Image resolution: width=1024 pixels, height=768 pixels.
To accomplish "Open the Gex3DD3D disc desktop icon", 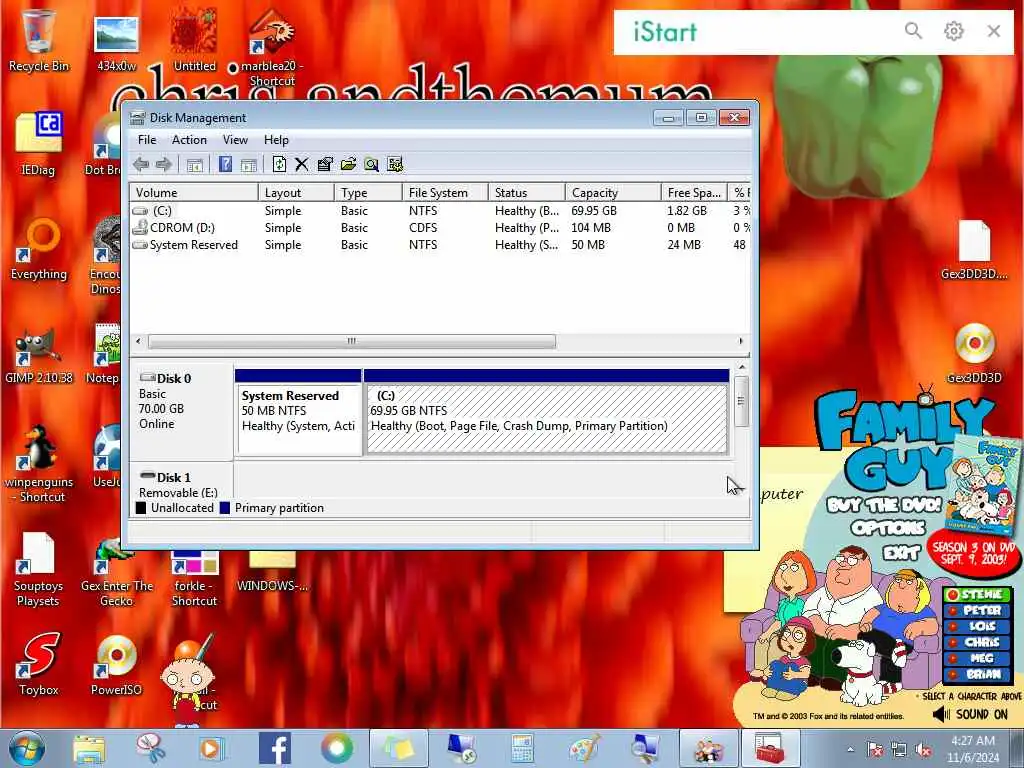I will click(x=974, y=353).
